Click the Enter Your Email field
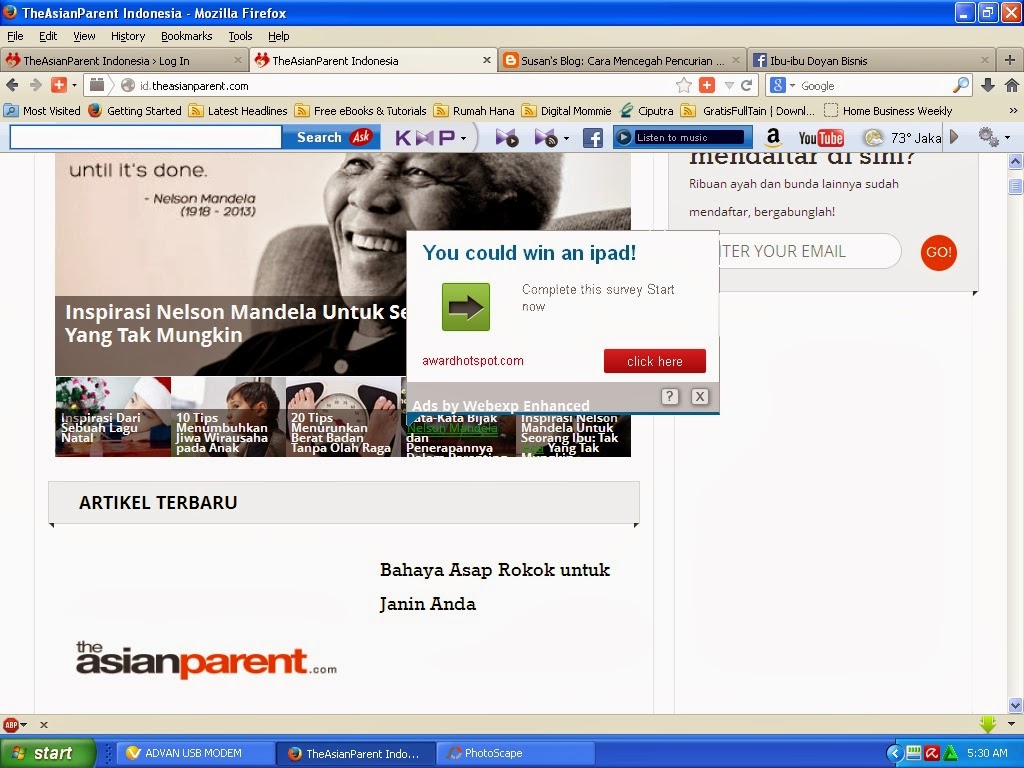The width and height of the screenshot is (1024, 768). coord(810,251)
